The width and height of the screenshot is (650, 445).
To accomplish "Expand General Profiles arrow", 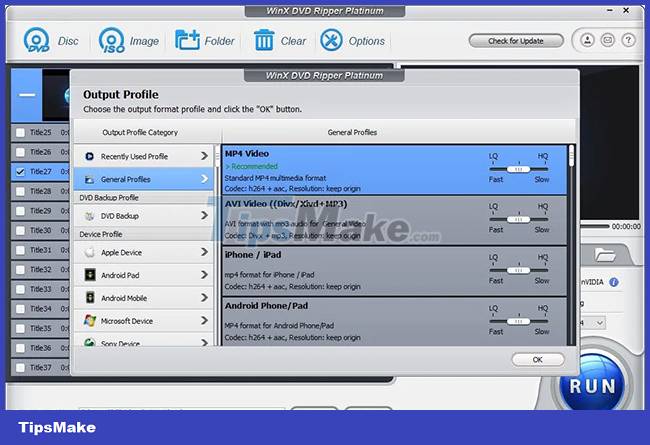I will pyautogui.click(x=204, y=179).
